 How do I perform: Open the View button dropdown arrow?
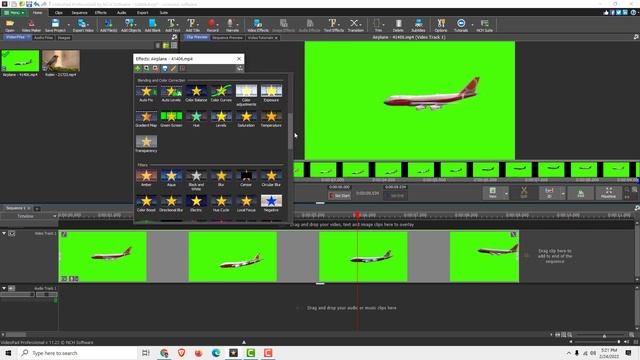coord(506,193)
